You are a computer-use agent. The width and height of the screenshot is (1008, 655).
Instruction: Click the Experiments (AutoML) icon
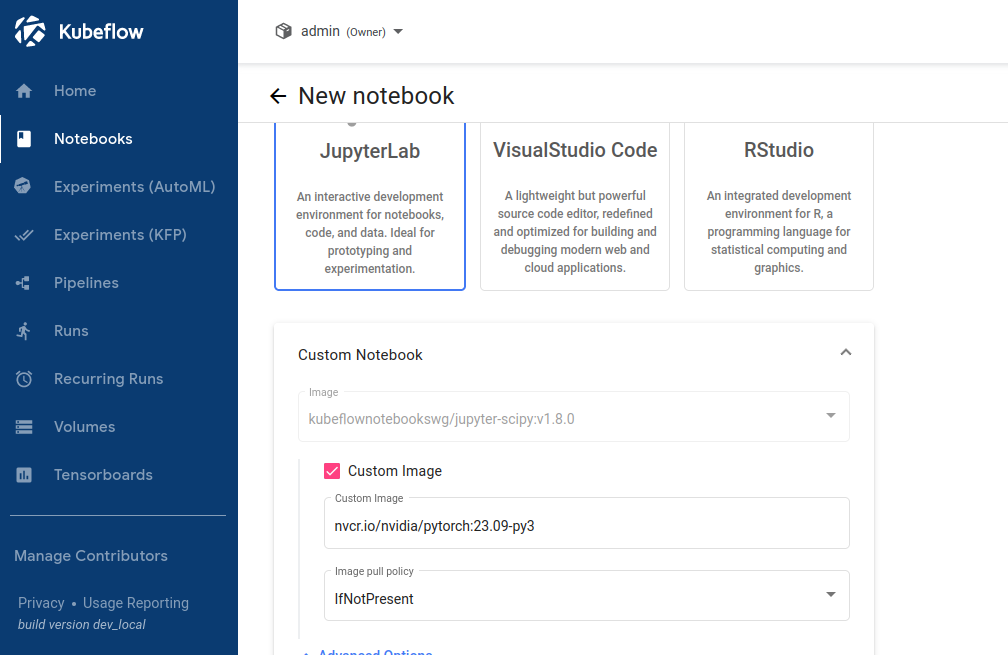point(25,187)
